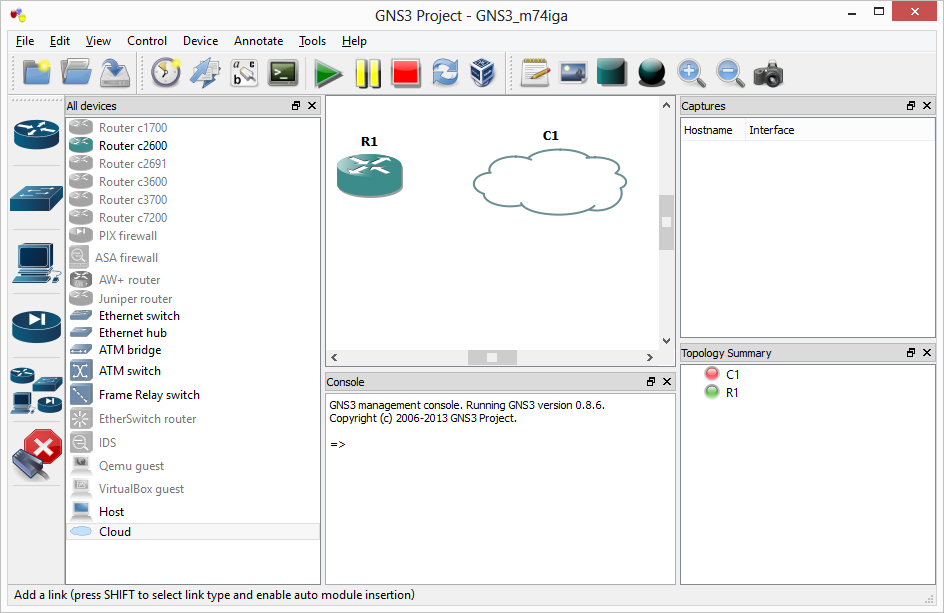Open the Annotate menu
Viewport: 944px width, 613px height.
point(258,41)
